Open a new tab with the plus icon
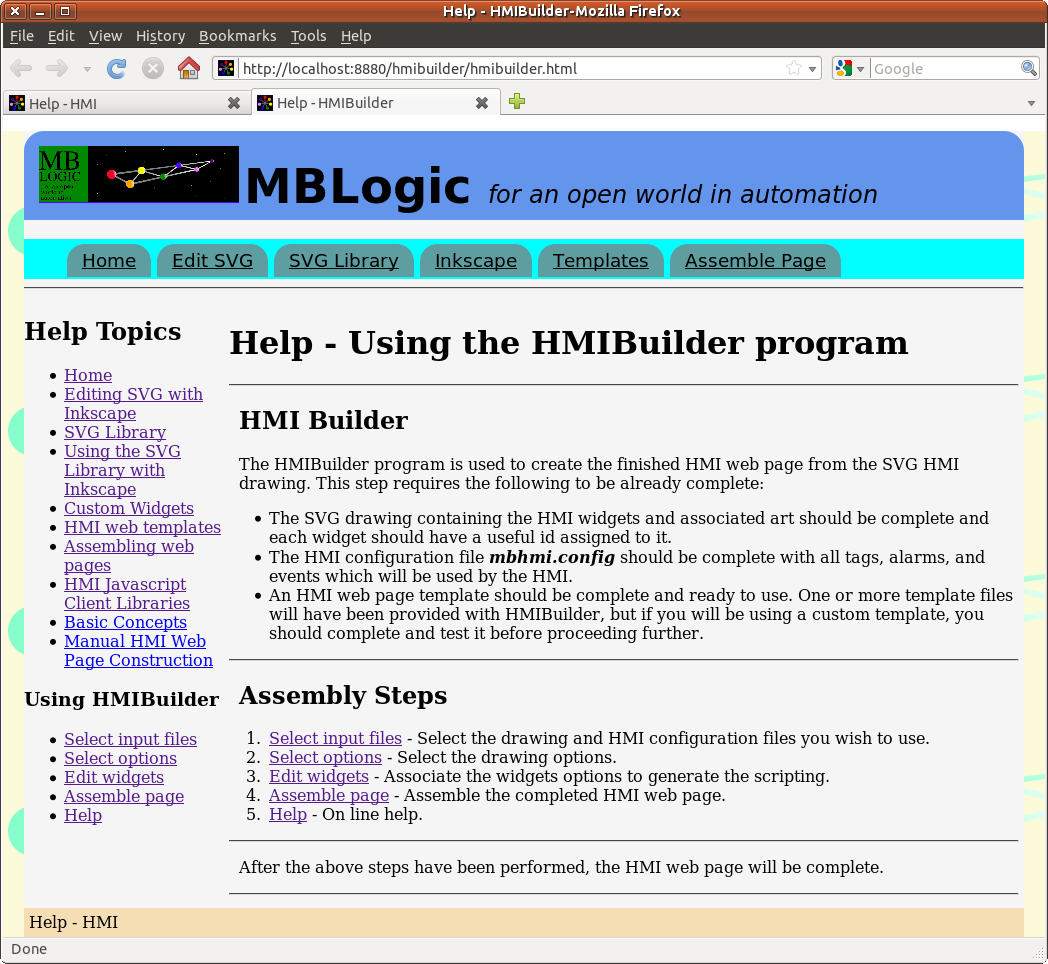Image resolution: width=1048 pixels, height=964 pixels. coord(517,102)
